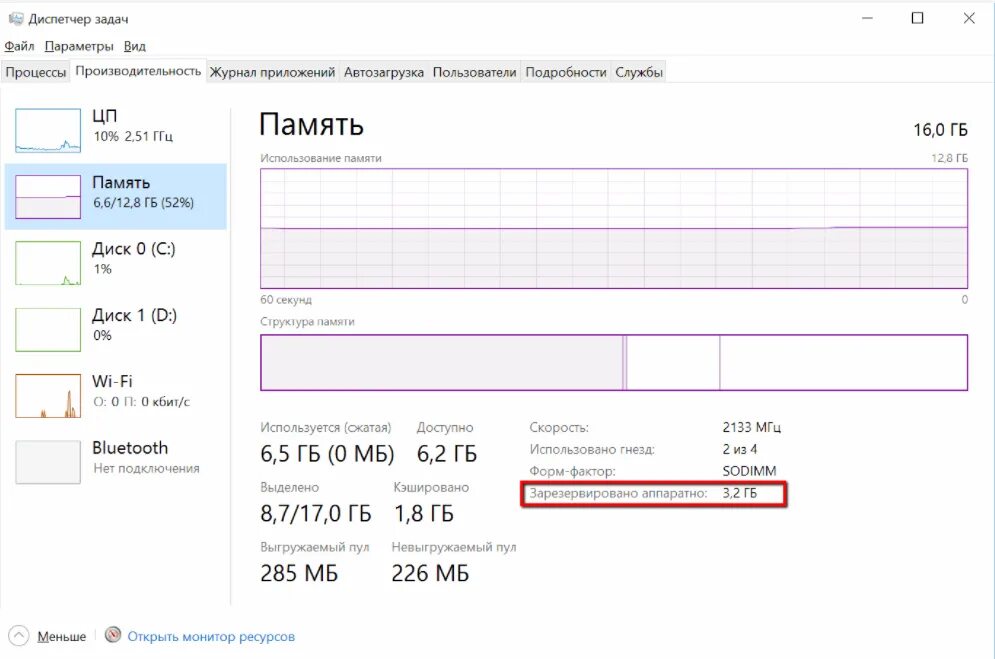Select the Память sidebar graph
The height and width of the screenshot is (659, 995).
pyautogui.click(x=48, y=197)
